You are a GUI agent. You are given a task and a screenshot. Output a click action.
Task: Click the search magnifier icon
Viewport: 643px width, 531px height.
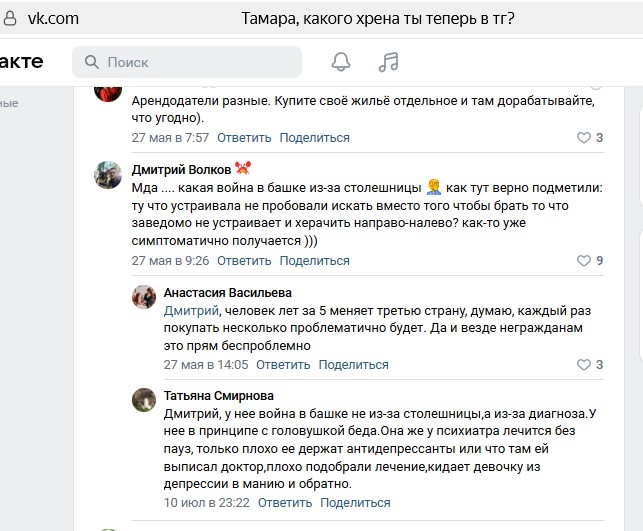91,62
